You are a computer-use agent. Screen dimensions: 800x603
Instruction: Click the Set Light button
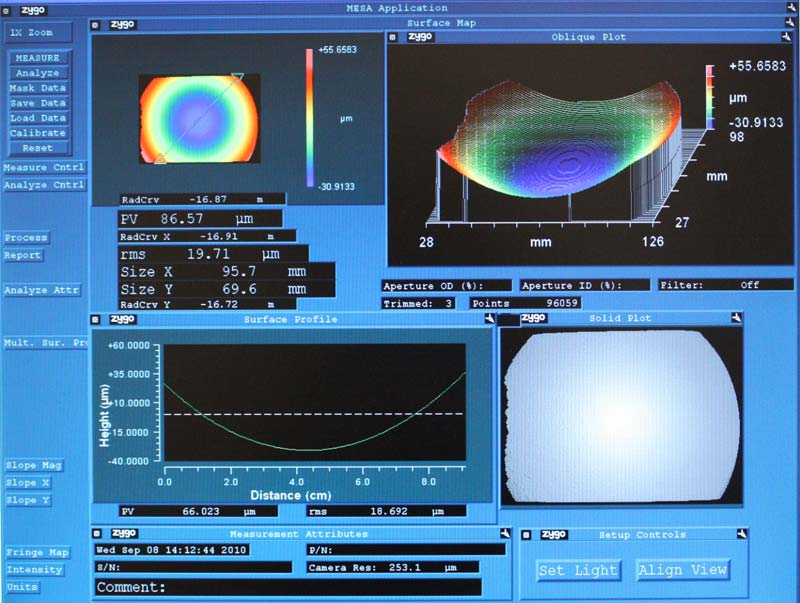(x=578, y=570)
